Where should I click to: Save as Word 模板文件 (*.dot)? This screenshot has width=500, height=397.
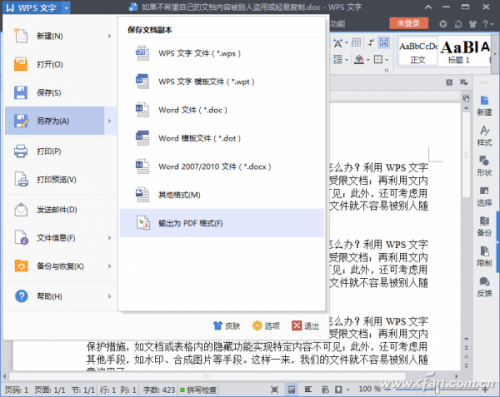222,138
